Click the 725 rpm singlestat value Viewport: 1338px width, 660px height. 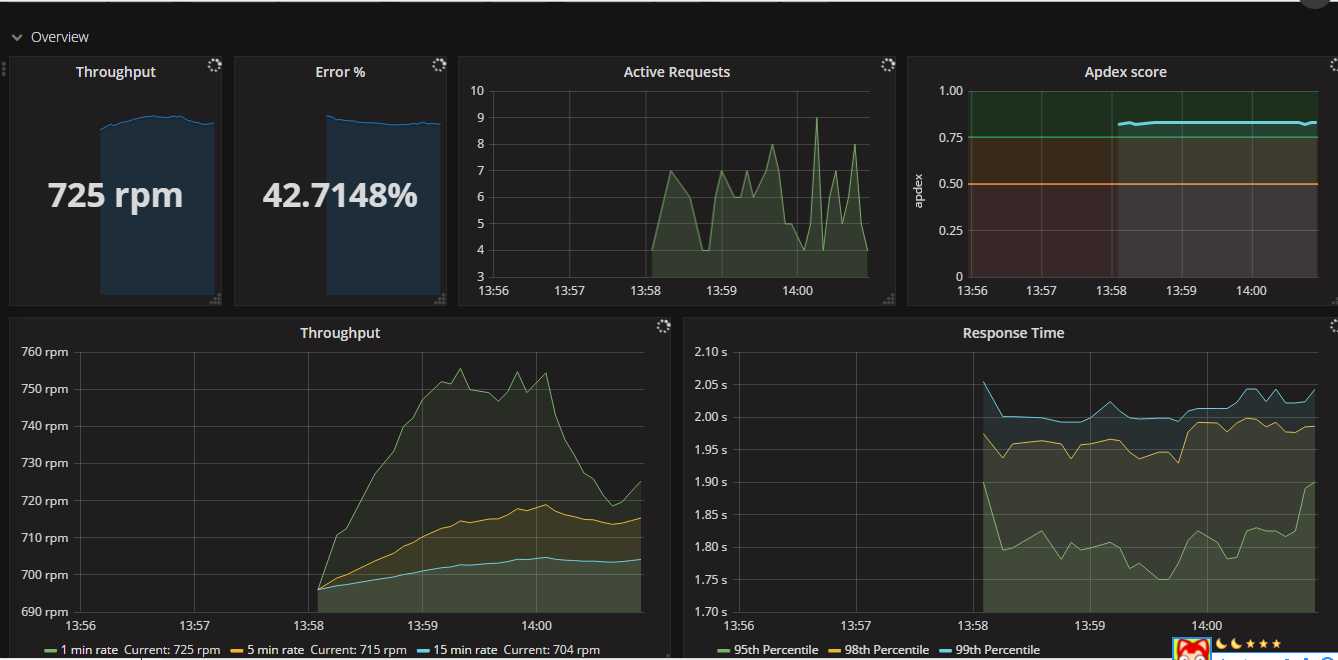tap(116, 195)
